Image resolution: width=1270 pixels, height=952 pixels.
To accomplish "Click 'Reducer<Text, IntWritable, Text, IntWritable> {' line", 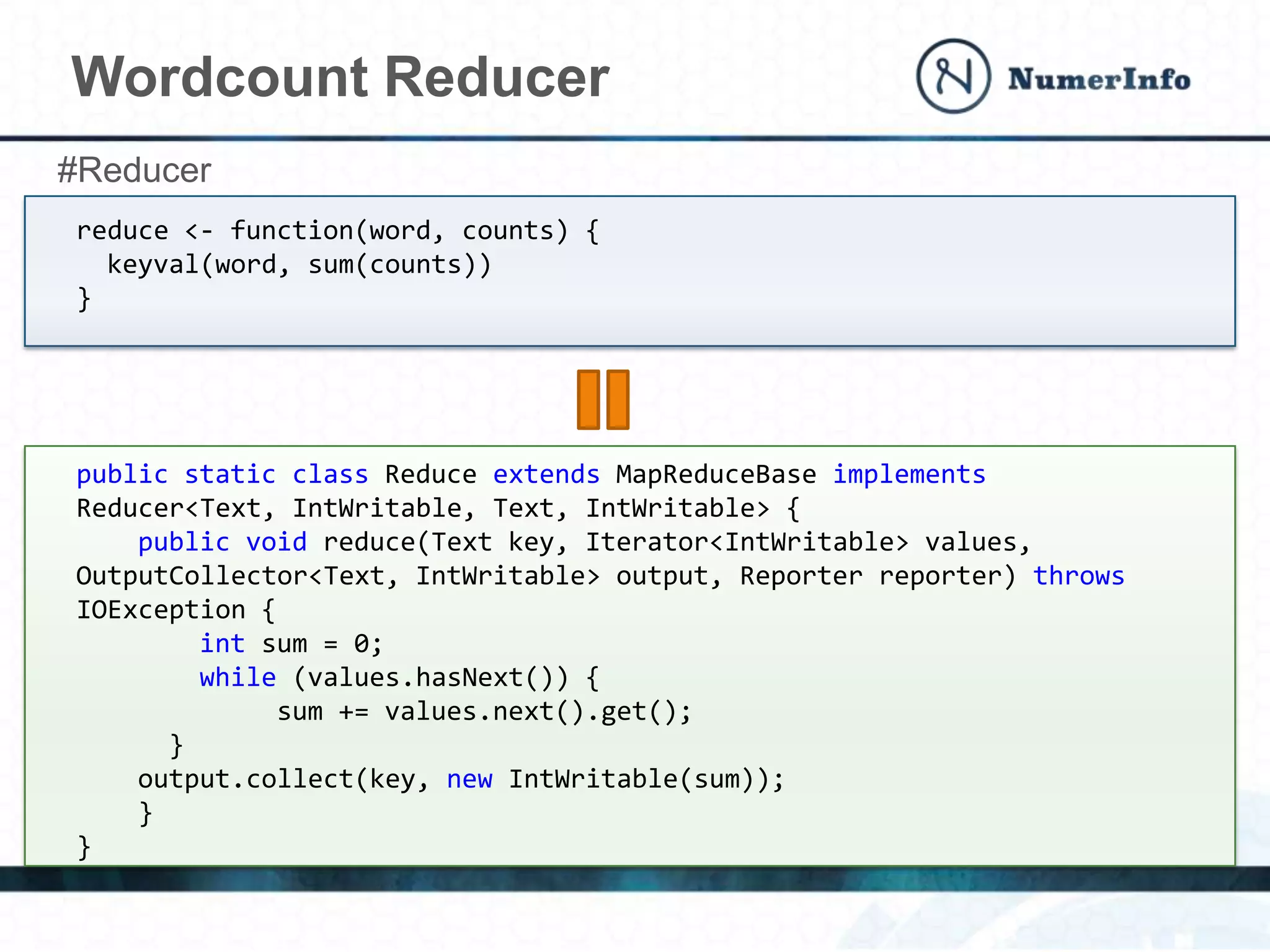I will [438, 509].
